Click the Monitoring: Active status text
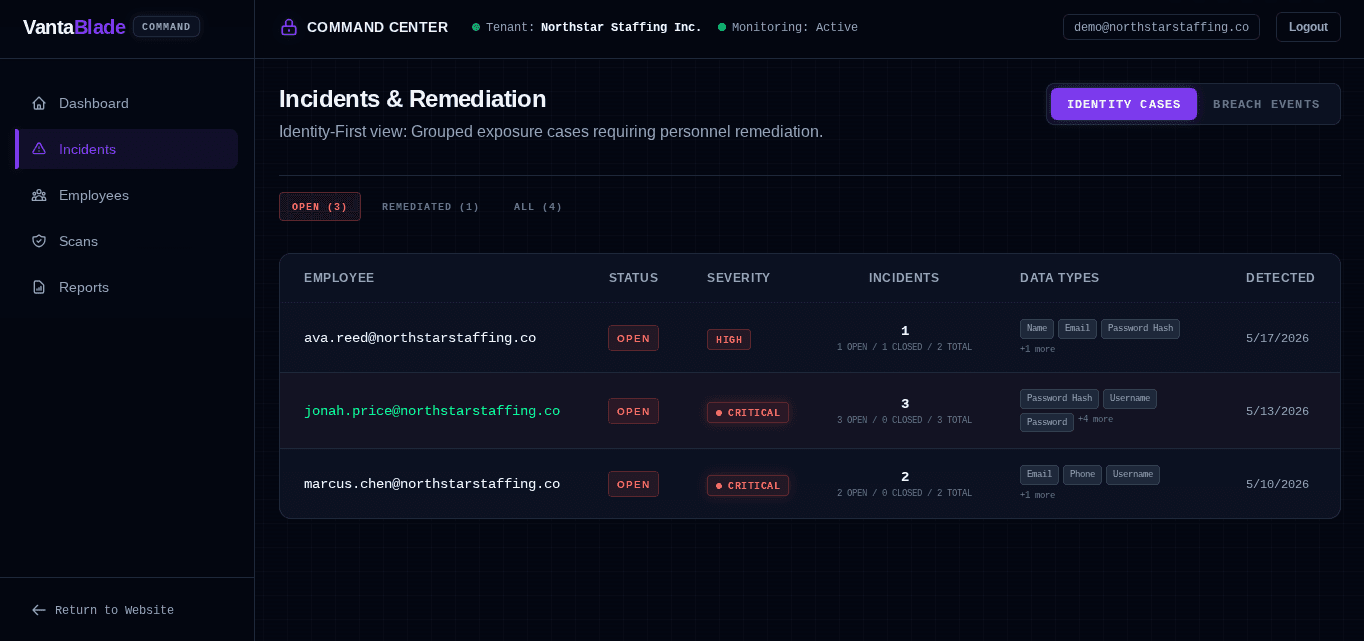 pyautogui.click(x=795, y=27)
